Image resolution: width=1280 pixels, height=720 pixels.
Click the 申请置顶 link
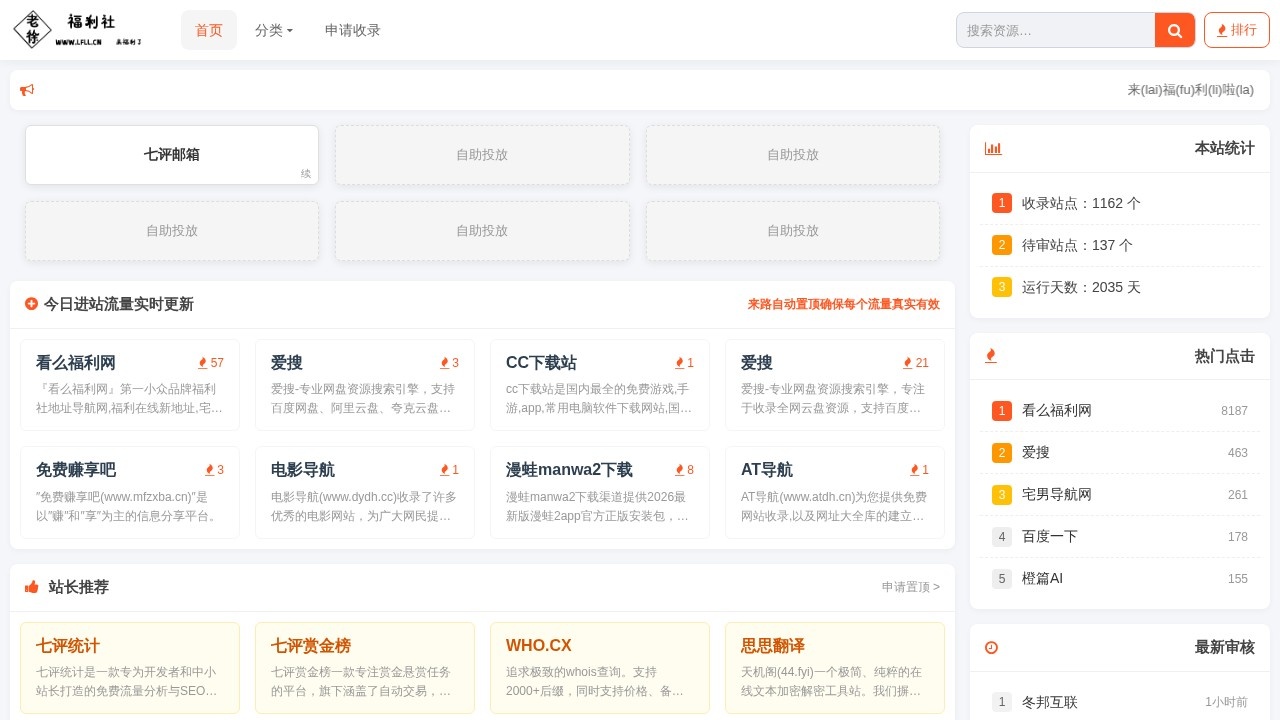pyautogui.click(x=911, y=587)
